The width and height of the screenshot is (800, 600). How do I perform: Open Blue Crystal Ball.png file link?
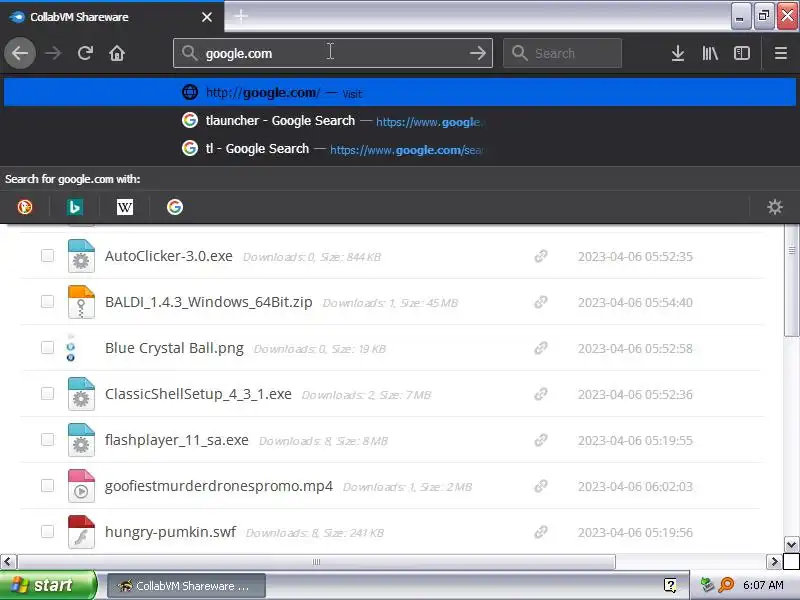pos(174,348)
